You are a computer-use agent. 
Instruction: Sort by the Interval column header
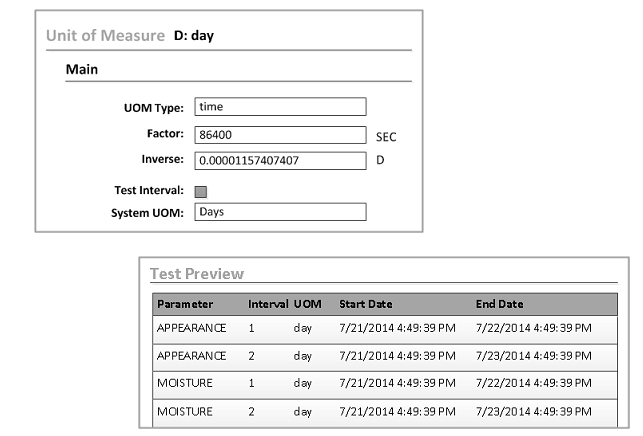click(267, 304)
